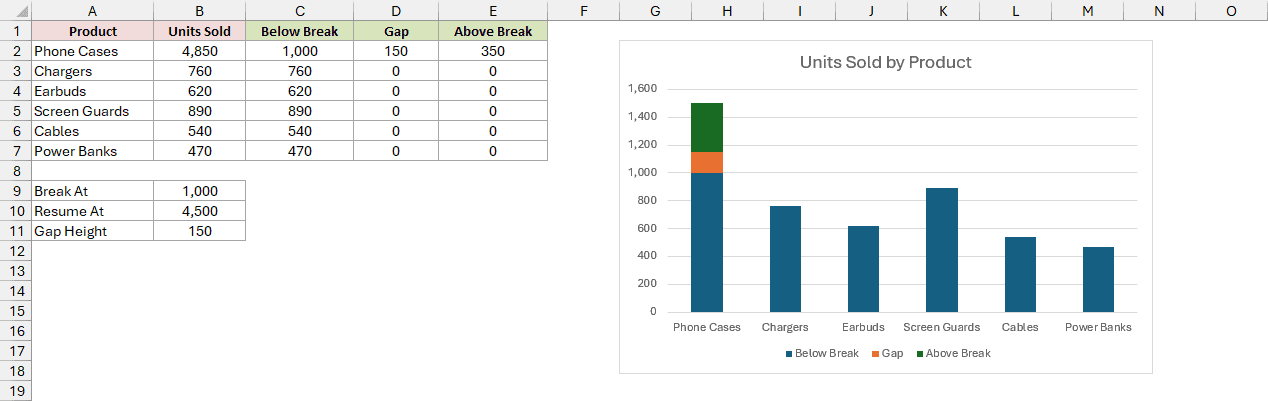Select the Resume At label cell

93,211
